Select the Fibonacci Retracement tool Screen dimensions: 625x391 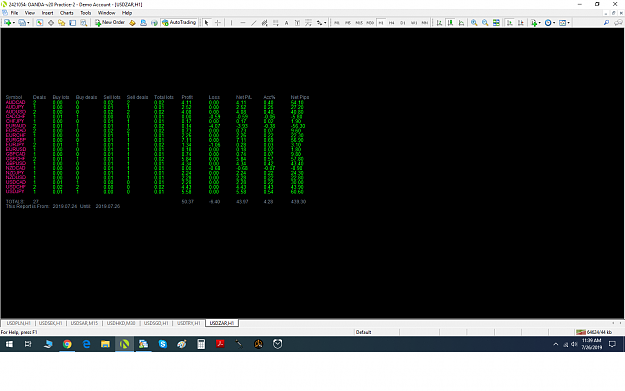pos(275,23)
